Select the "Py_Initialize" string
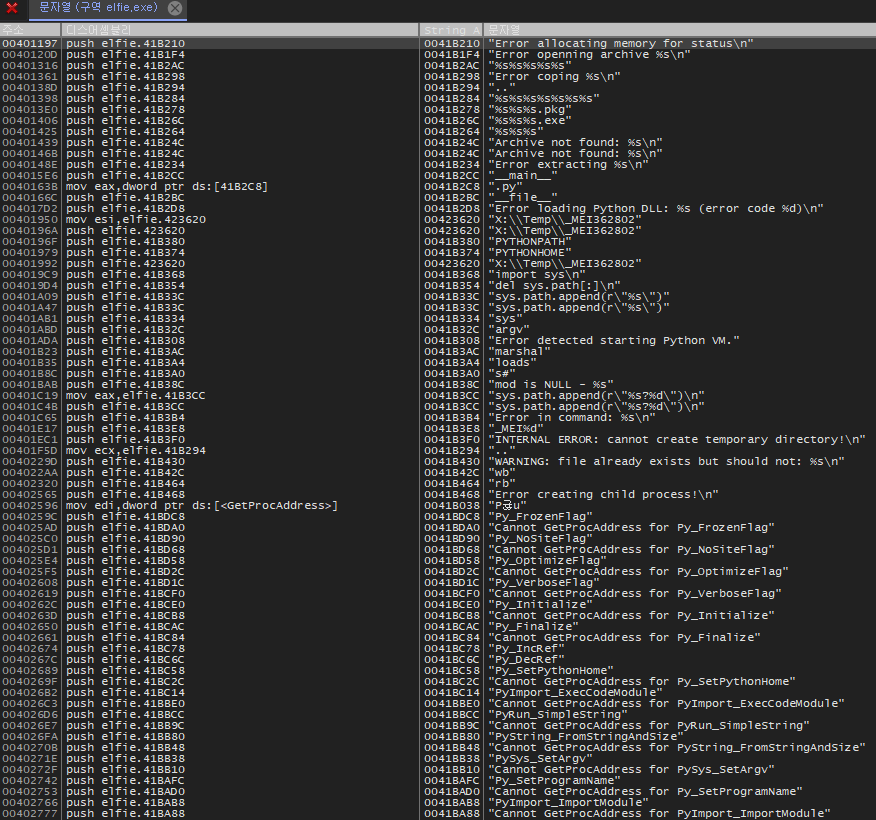The width and height of the screenshot is (876, 820). click(540, 604)
